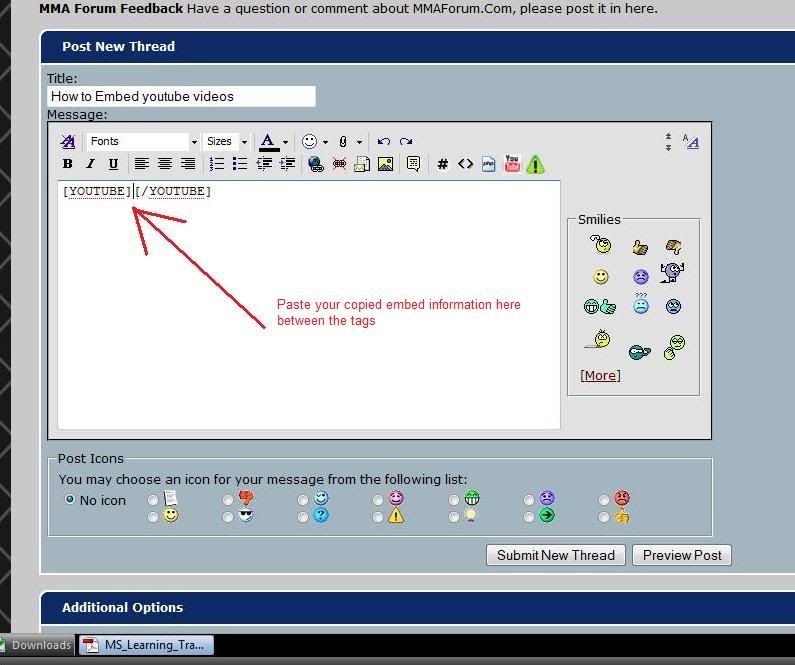Decrease the text indent
Viewport: 795px width, 665px height.
coord(264,164)
